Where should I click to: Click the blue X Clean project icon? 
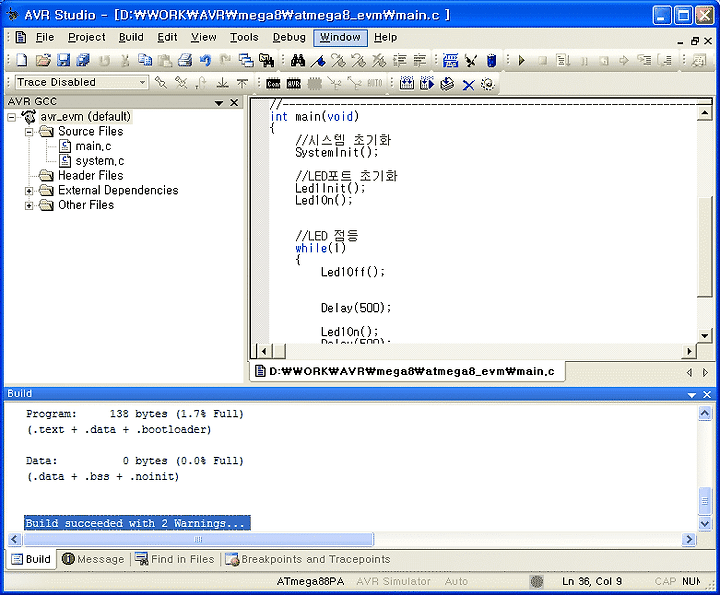(x=468, y=84)
